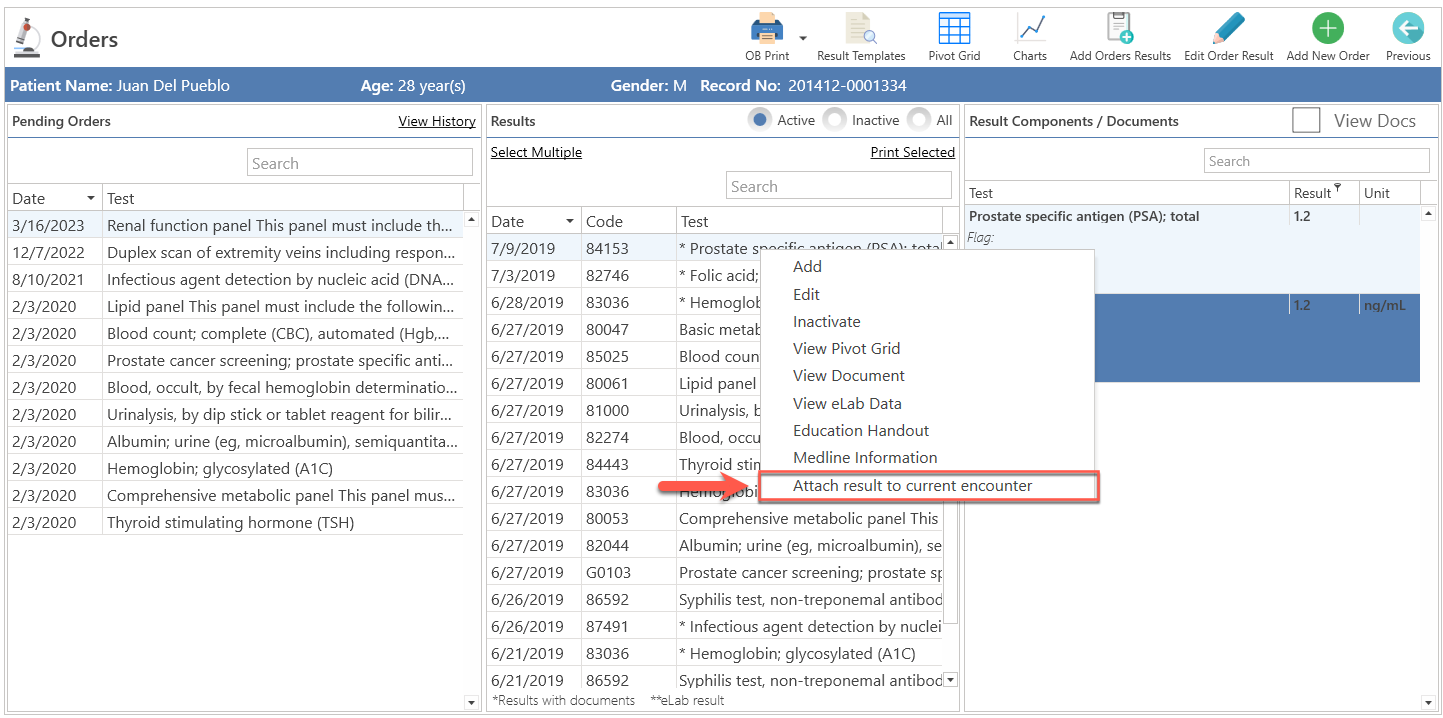Select result row with code 82044
The image size is (1443, 718).
pos(715,545)
